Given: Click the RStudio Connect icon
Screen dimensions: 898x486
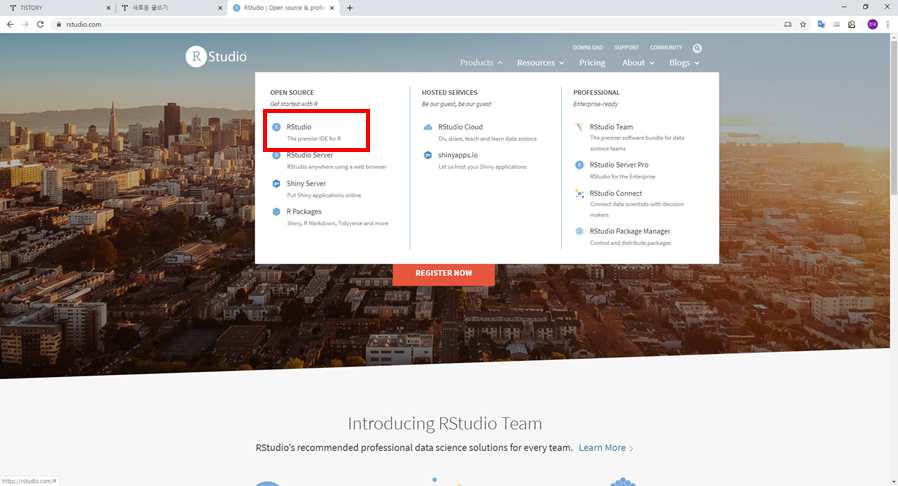Looking at the screenshot, I should [580, 193].
